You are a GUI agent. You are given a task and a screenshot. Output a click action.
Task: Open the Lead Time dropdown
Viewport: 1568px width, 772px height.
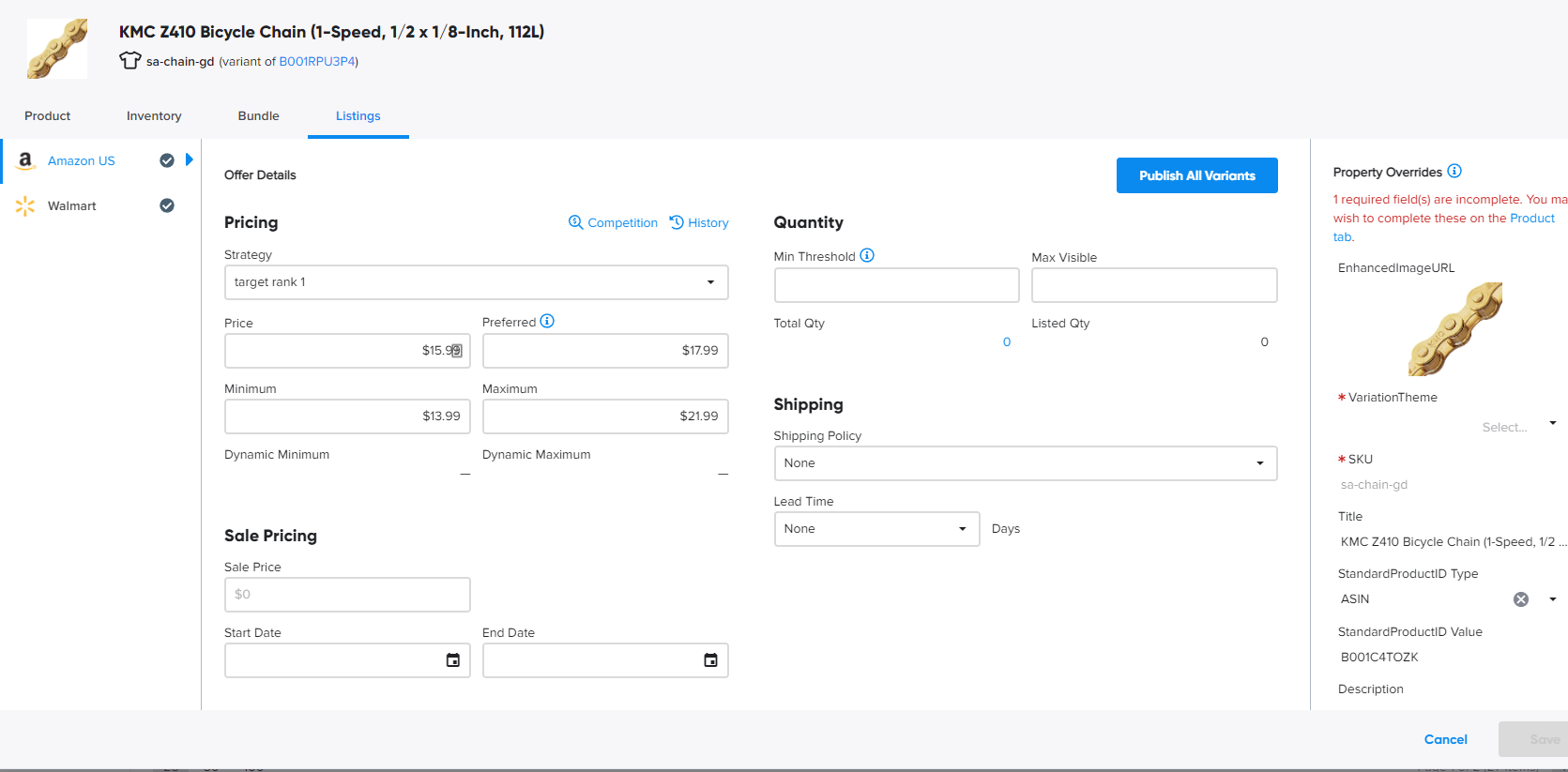pos(875,529)
